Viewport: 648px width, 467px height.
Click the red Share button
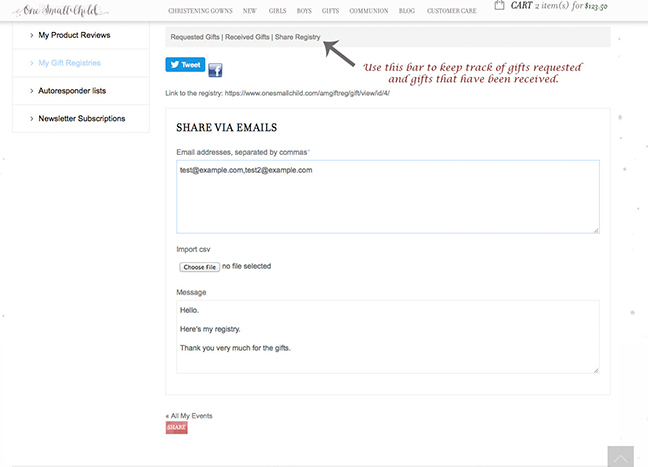[x=176, y=428]
